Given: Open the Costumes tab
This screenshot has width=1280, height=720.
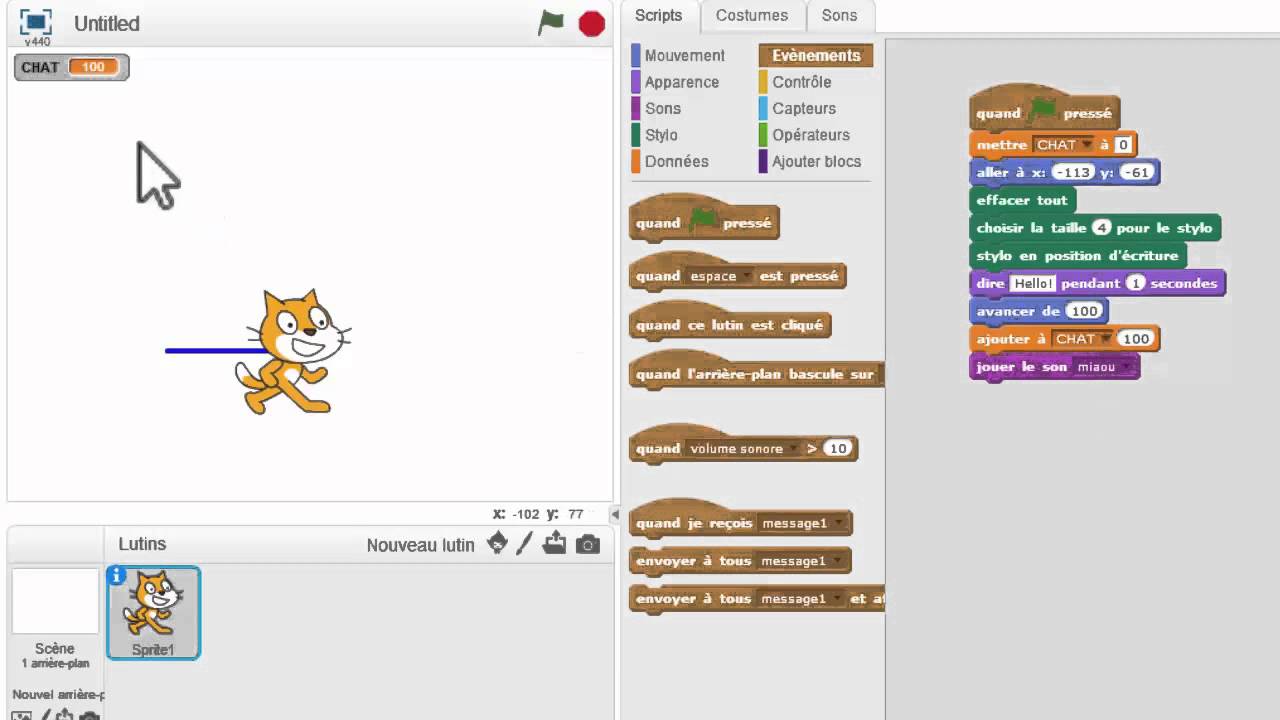Looking at the screenshot, I should [752, 15].
